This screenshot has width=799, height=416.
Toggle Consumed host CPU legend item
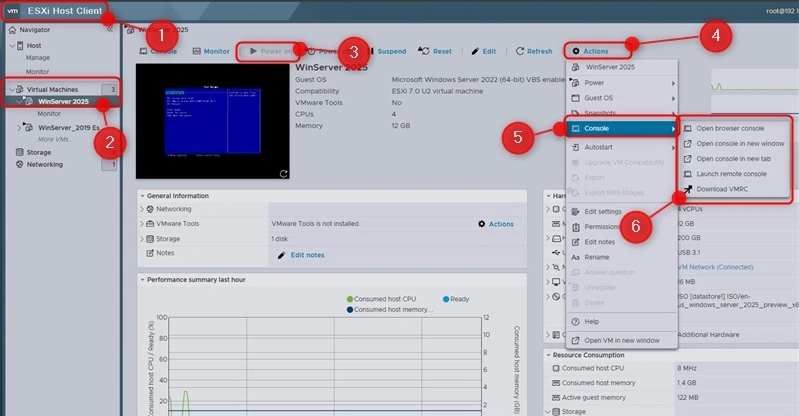point(381,299)
